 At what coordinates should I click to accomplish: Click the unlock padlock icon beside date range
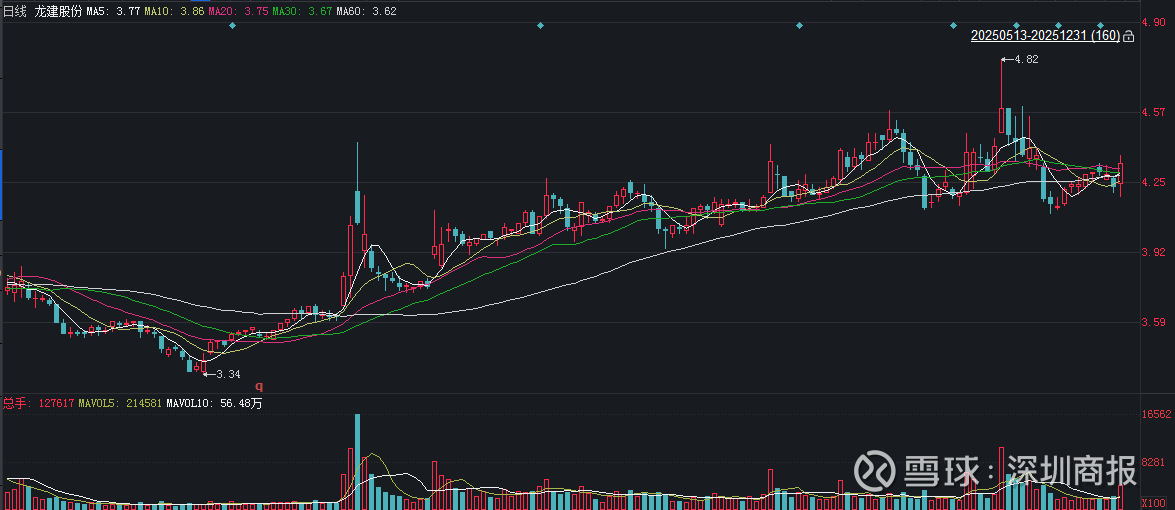[1129, 36]
